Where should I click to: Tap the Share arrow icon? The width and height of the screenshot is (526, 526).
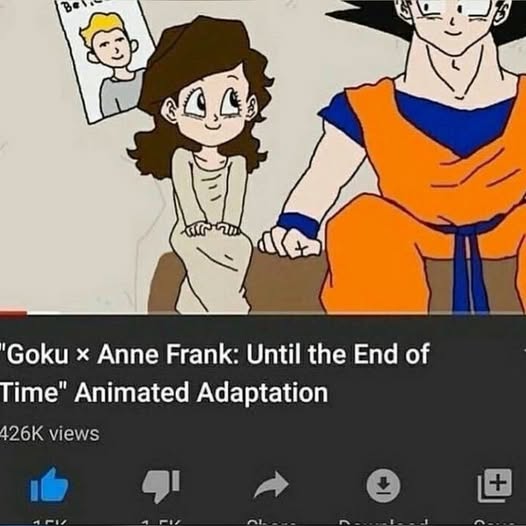[271, 485]
